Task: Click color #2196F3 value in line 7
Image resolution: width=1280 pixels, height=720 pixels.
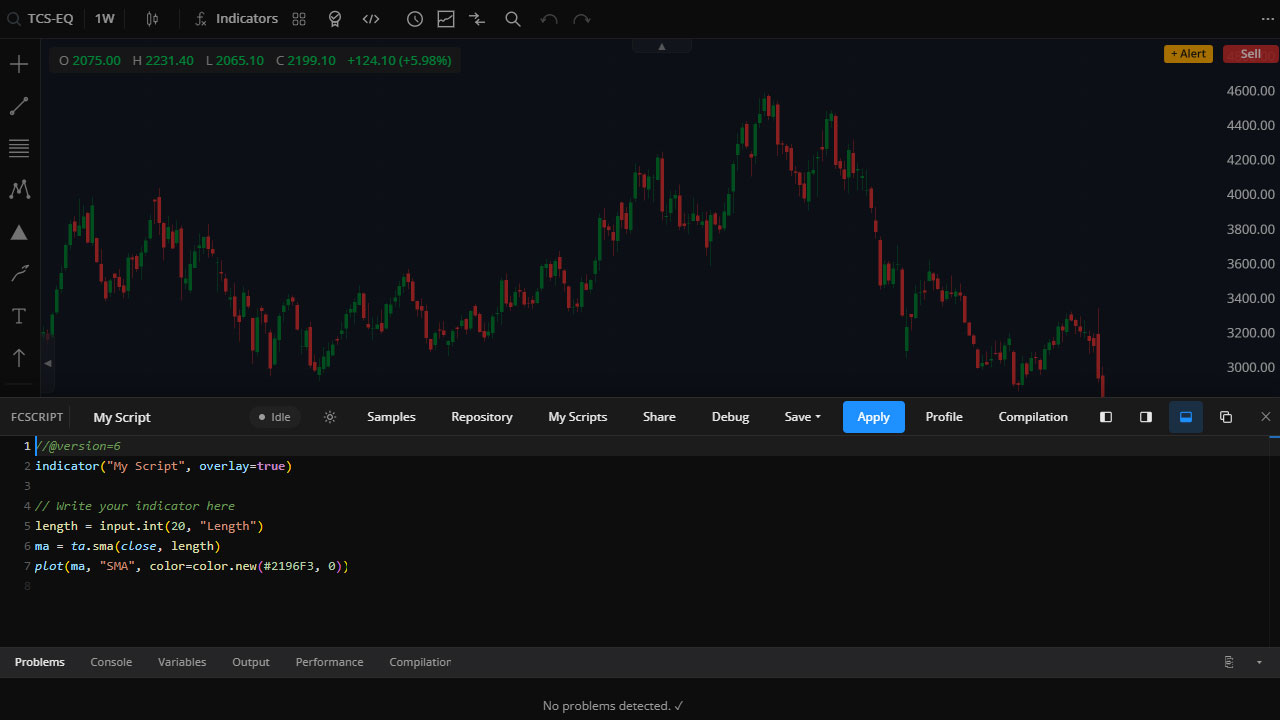Action: click(x=289, y=566)
